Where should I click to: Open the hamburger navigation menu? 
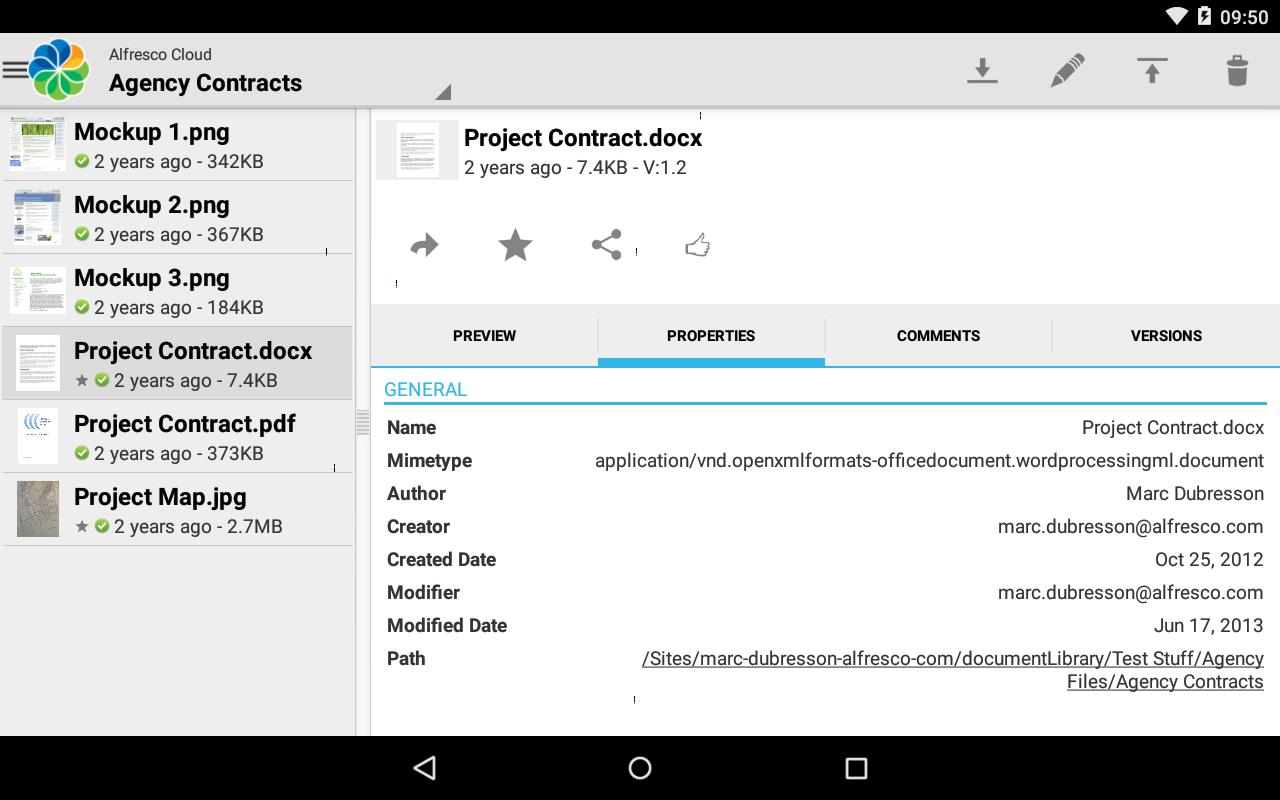point(15,70)
